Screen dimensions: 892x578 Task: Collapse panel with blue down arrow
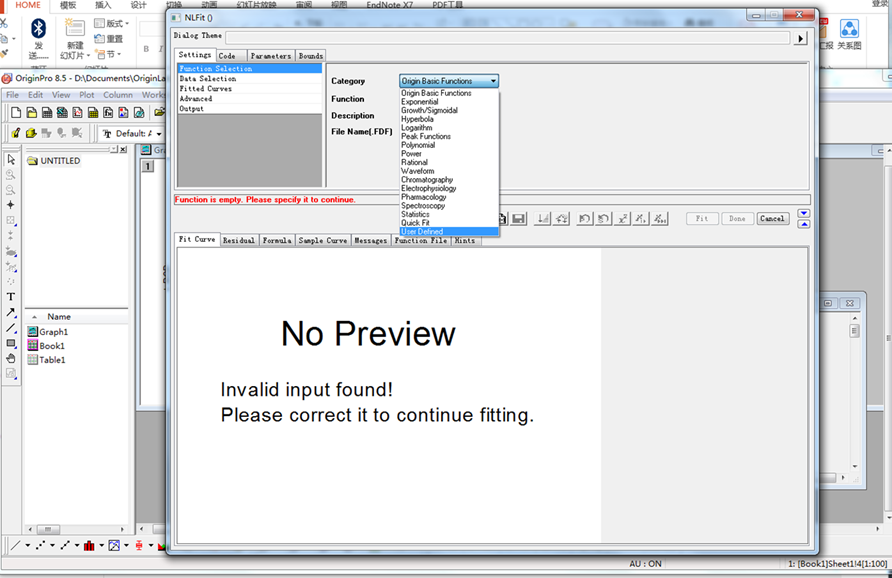(804, 213)
